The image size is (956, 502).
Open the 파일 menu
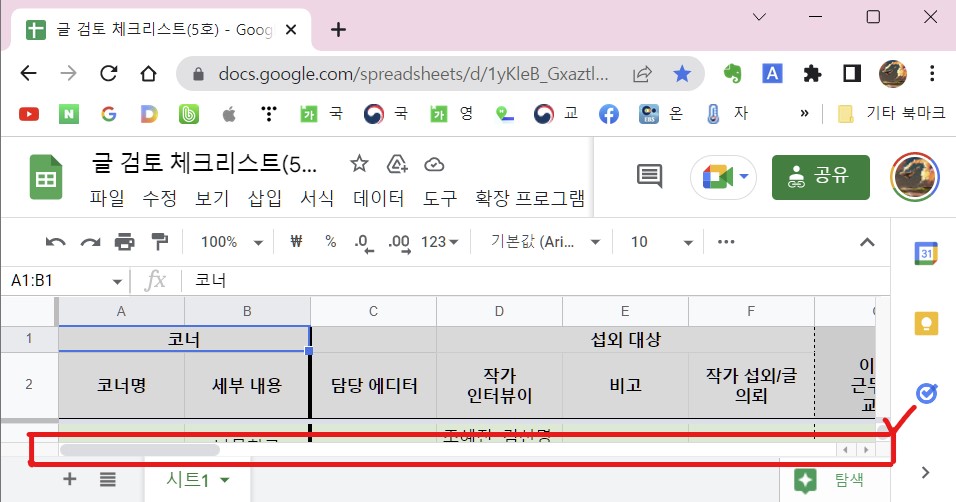point(107,198)
